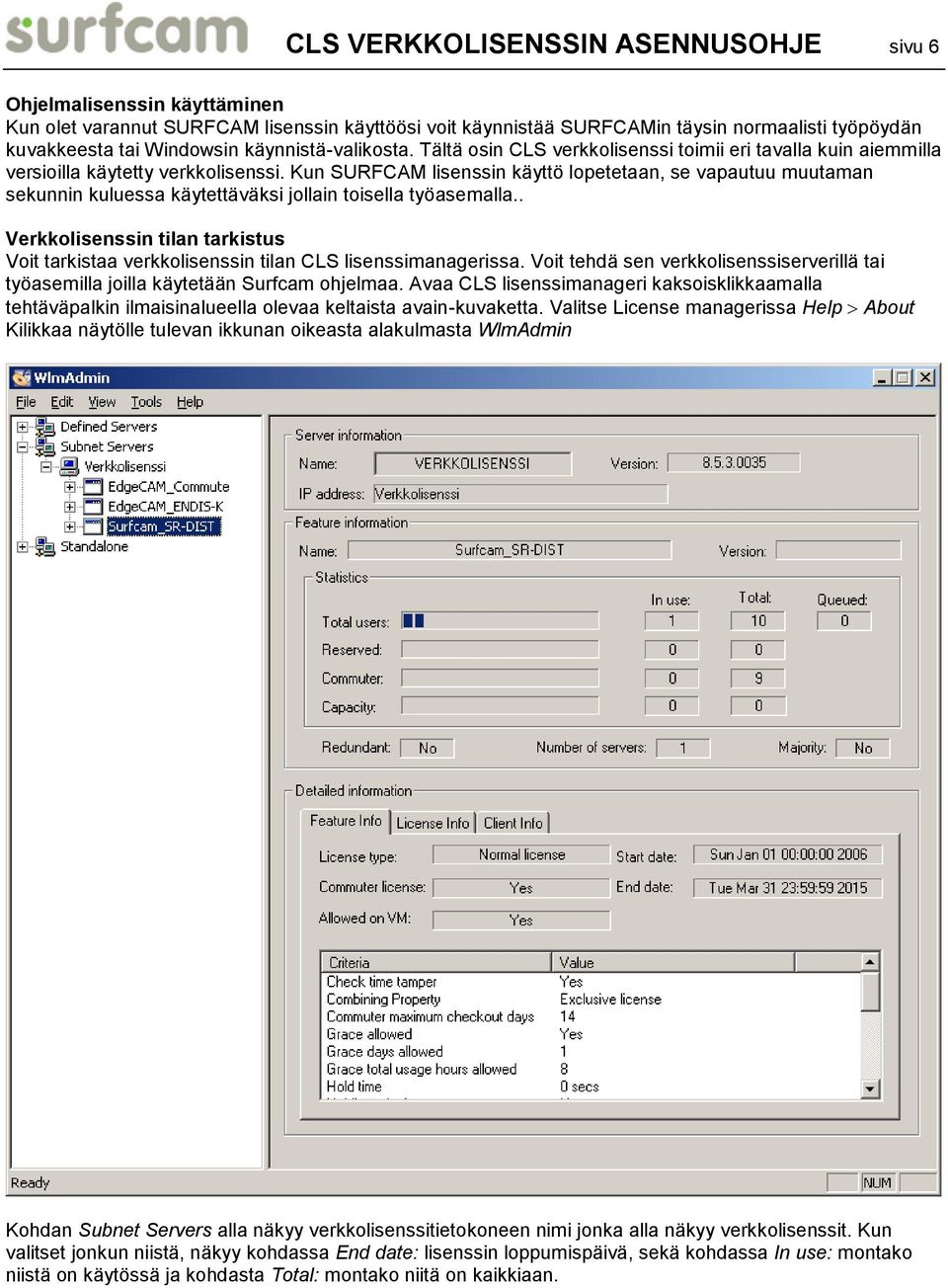Screen dimensions: 948x1288
Task: Collapse the Subnet Servers tree node
Action: point(23,446)
